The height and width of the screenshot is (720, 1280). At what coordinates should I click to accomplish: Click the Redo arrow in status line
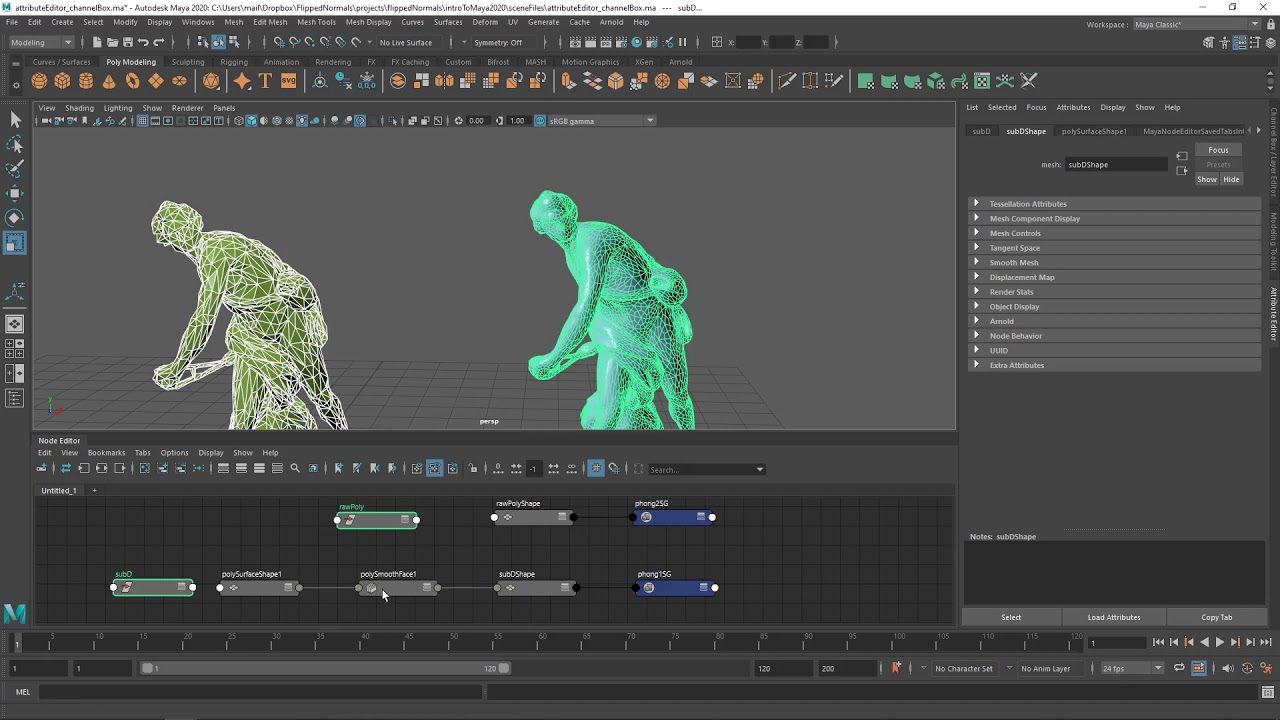[158, 42]
